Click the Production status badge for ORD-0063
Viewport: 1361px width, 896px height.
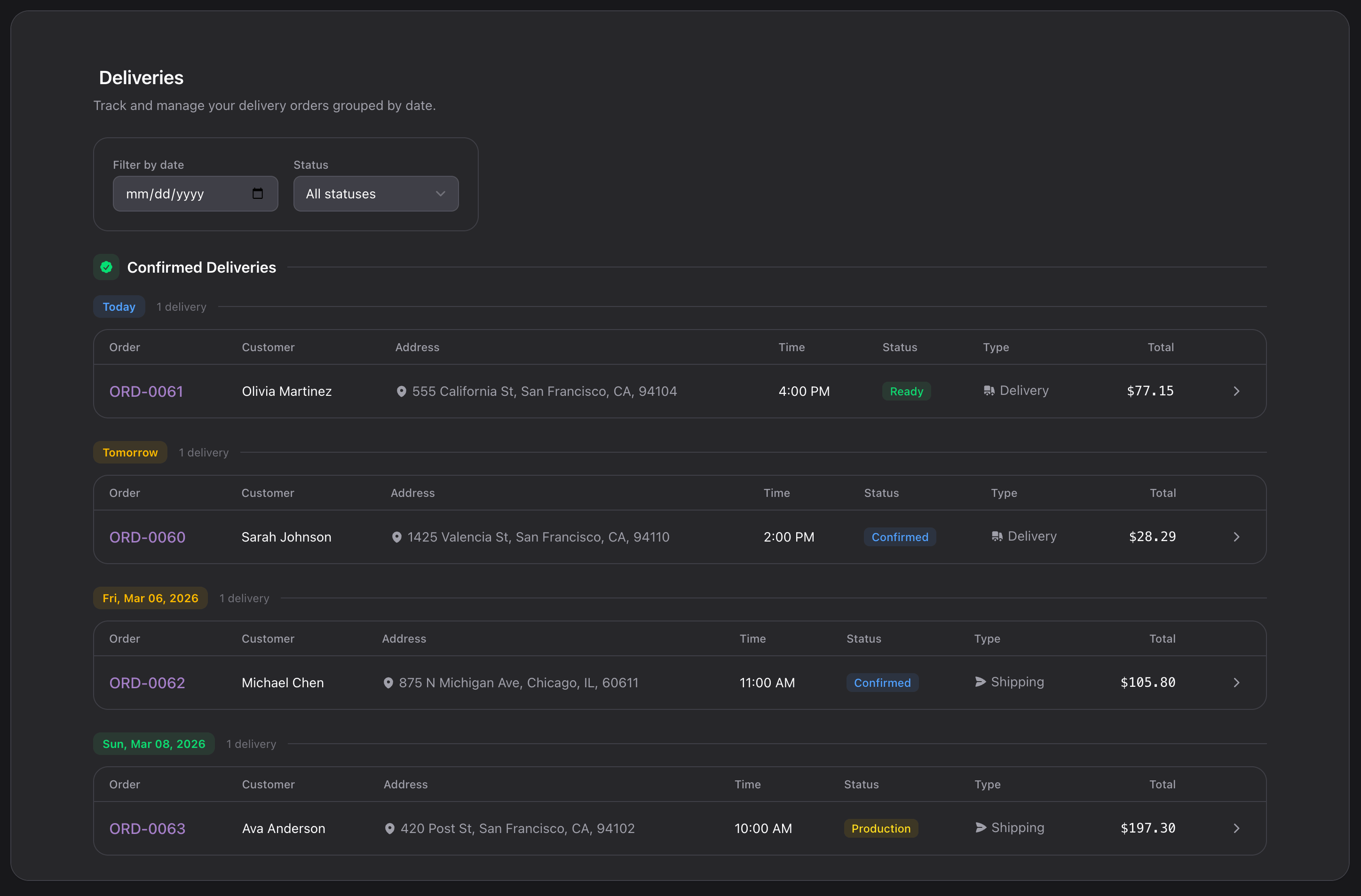(881, 828)
